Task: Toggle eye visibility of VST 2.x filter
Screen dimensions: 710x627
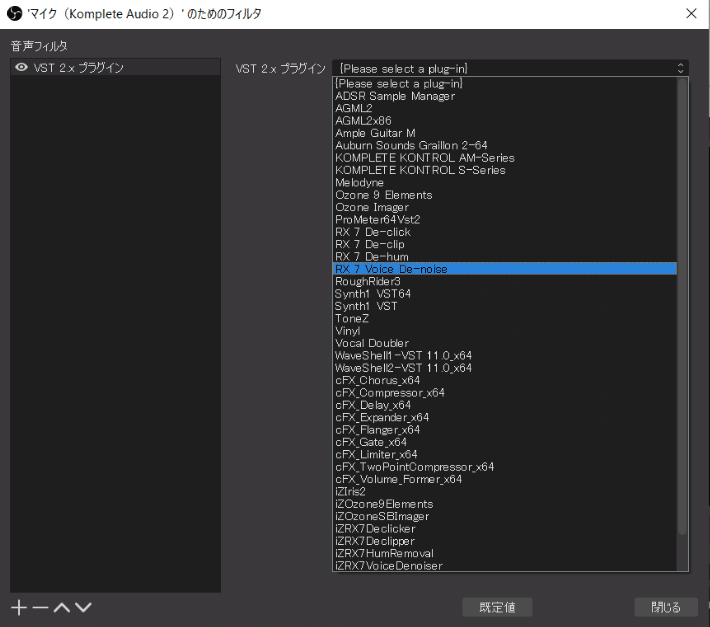Action: pyautogui.click(x=21, y=67)
